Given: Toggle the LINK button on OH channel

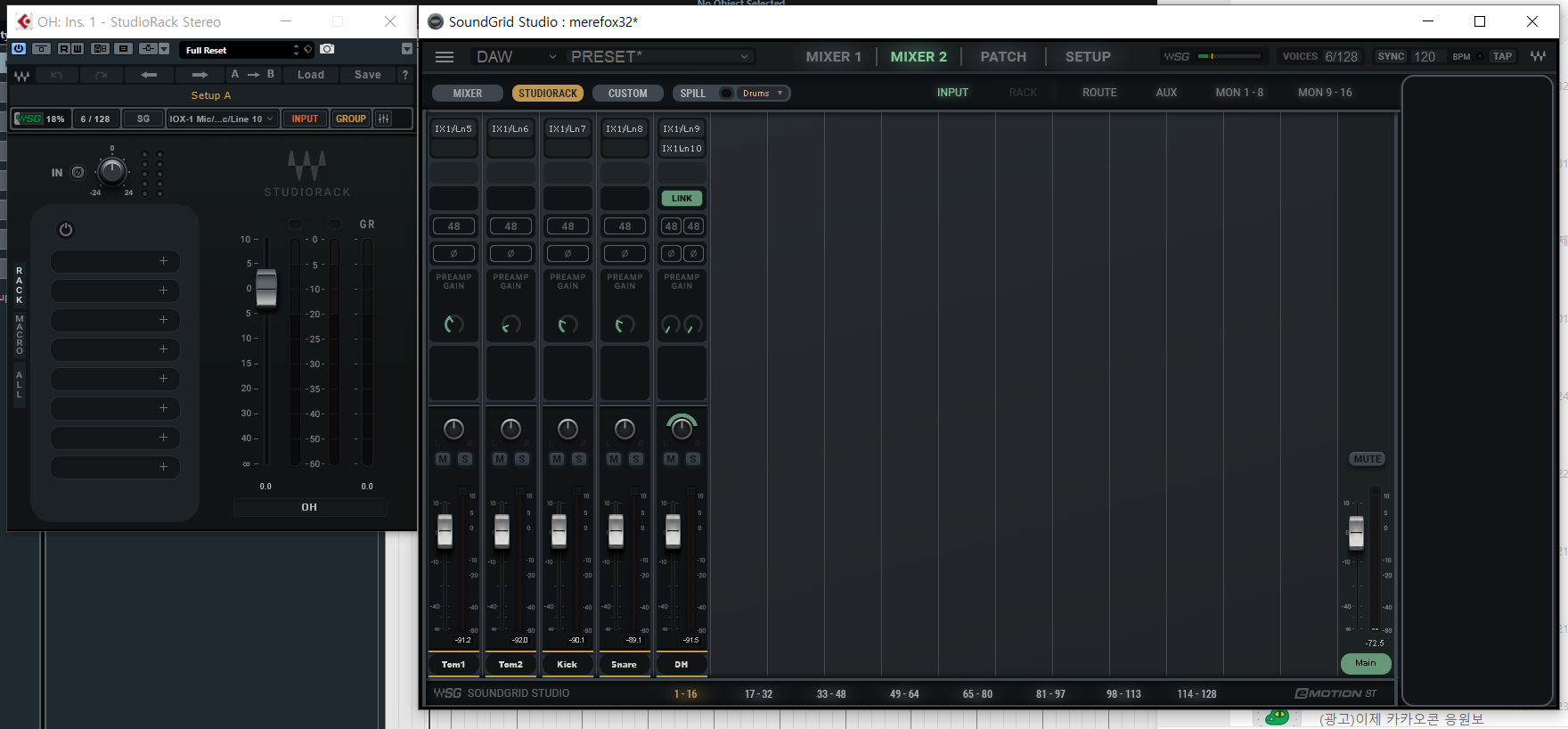Looking at the screenshot, I should [x=682, y=199].
